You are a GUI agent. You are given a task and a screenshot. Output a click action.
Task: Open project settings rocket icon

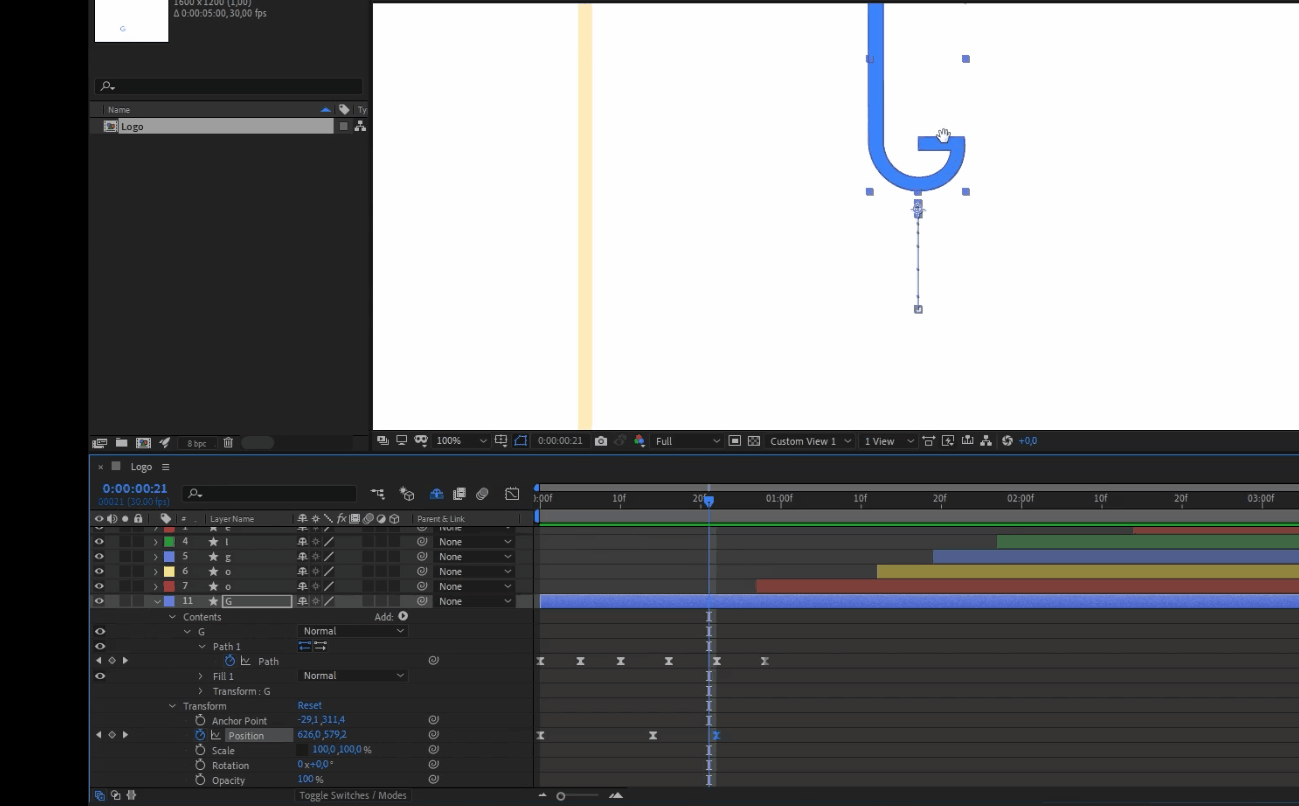pyautogui.click(x=165, y=442)
